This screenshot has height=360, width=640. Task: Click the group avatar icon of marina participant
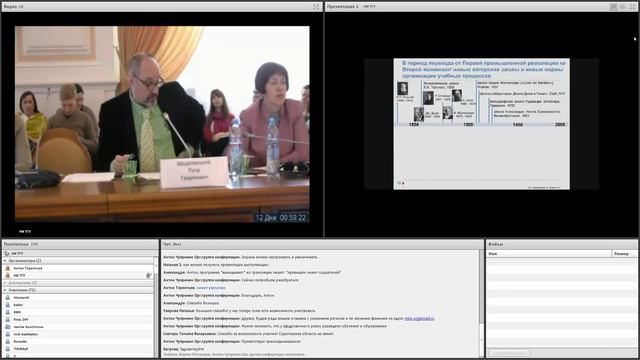(x=7, y=327)
